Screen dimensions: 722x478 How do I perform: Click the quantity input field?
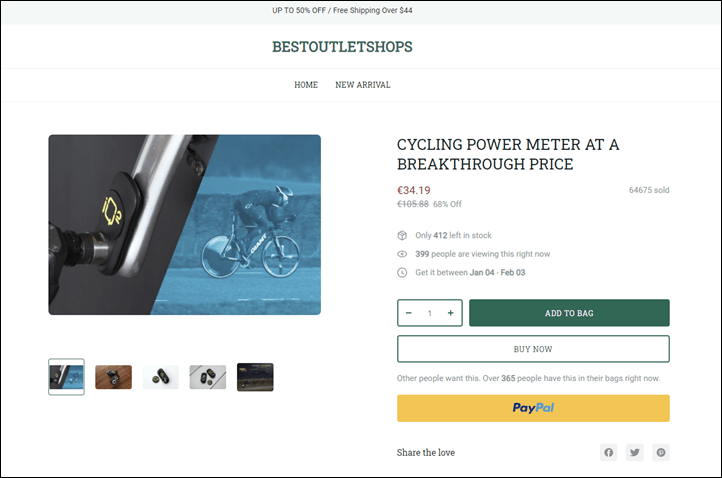pos(430,313)
